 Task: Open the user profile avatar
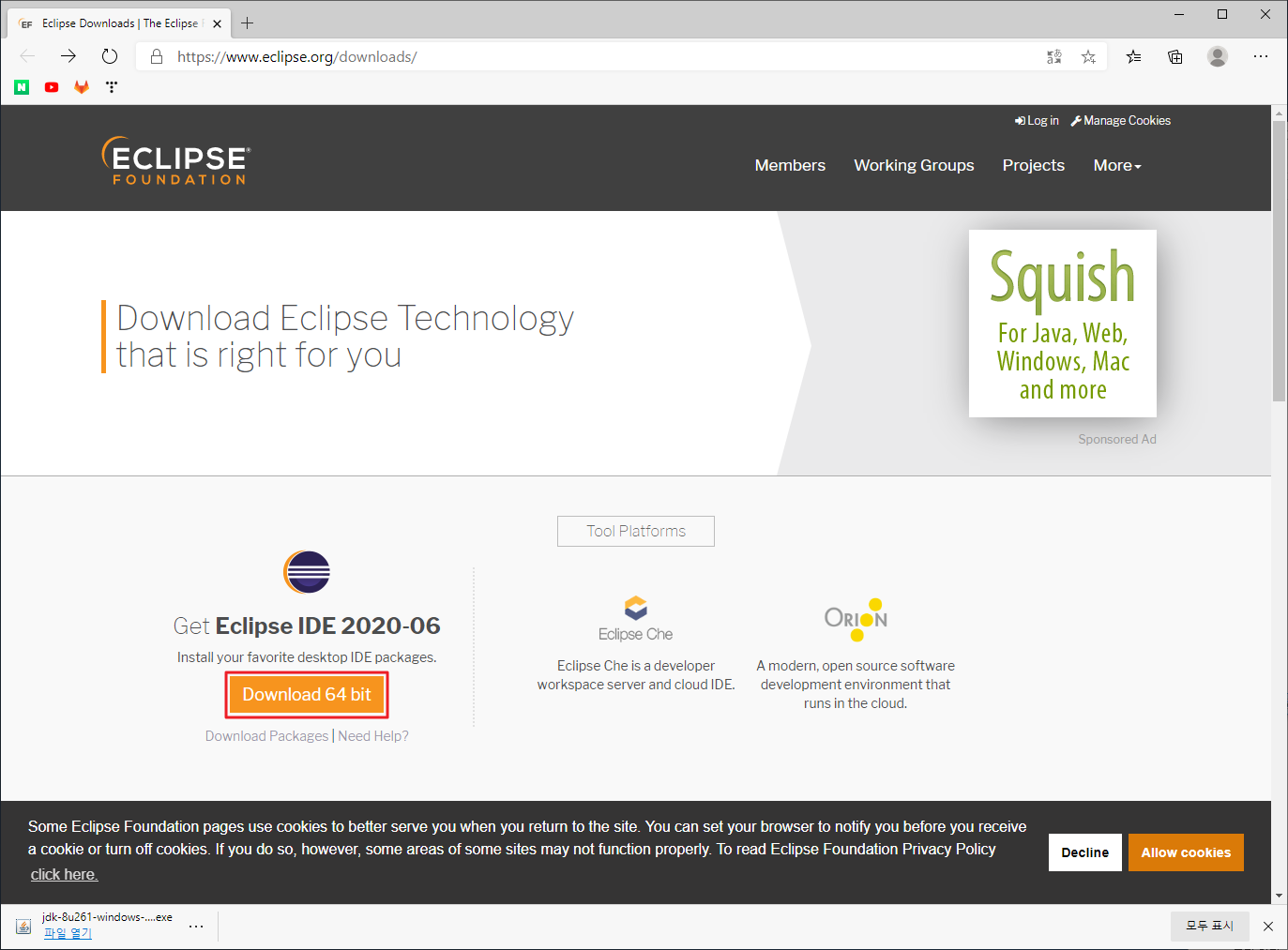point(1218,56)
